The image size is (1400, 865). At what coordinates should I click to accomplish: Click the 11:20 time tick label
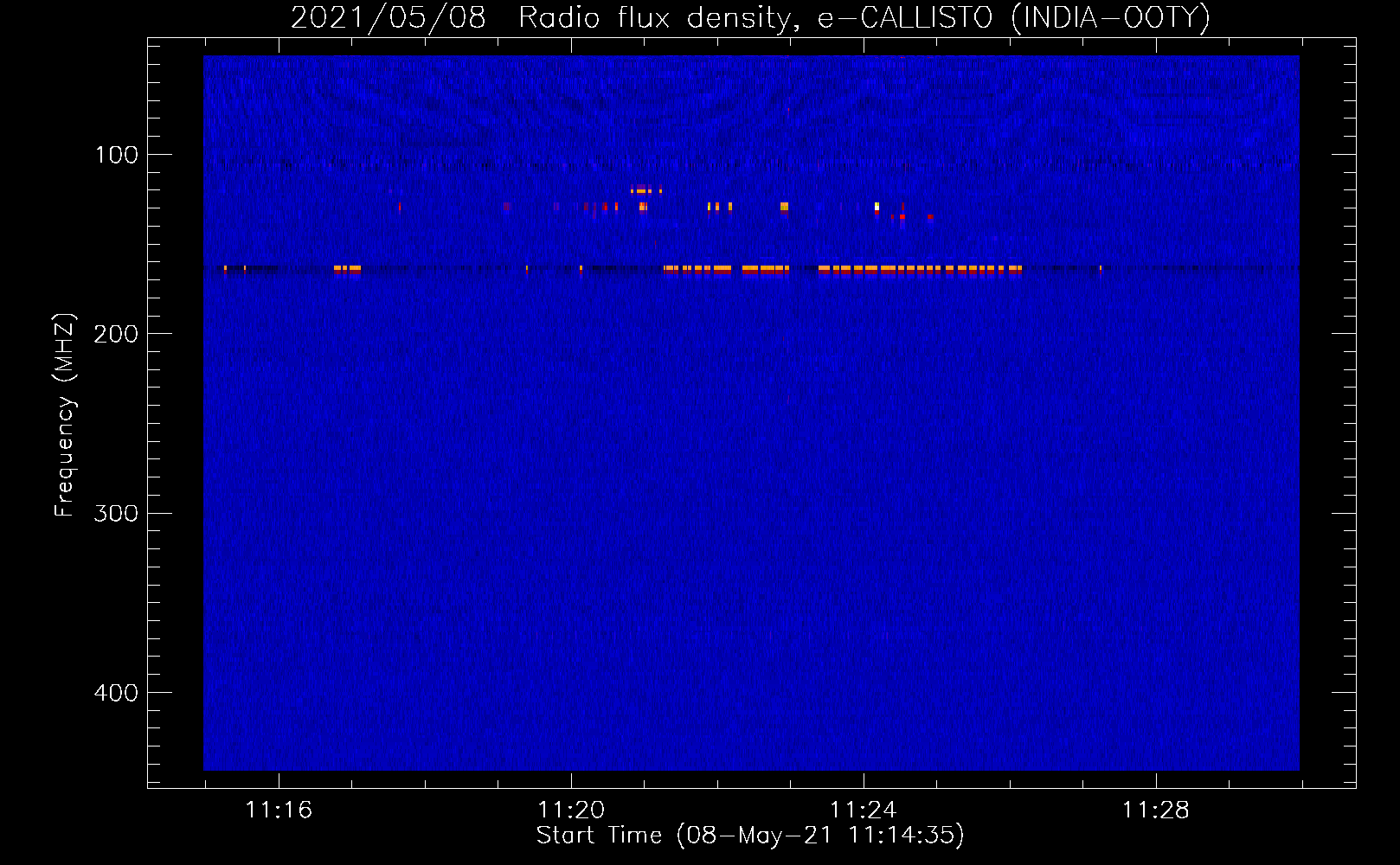(x=571, y=810)
